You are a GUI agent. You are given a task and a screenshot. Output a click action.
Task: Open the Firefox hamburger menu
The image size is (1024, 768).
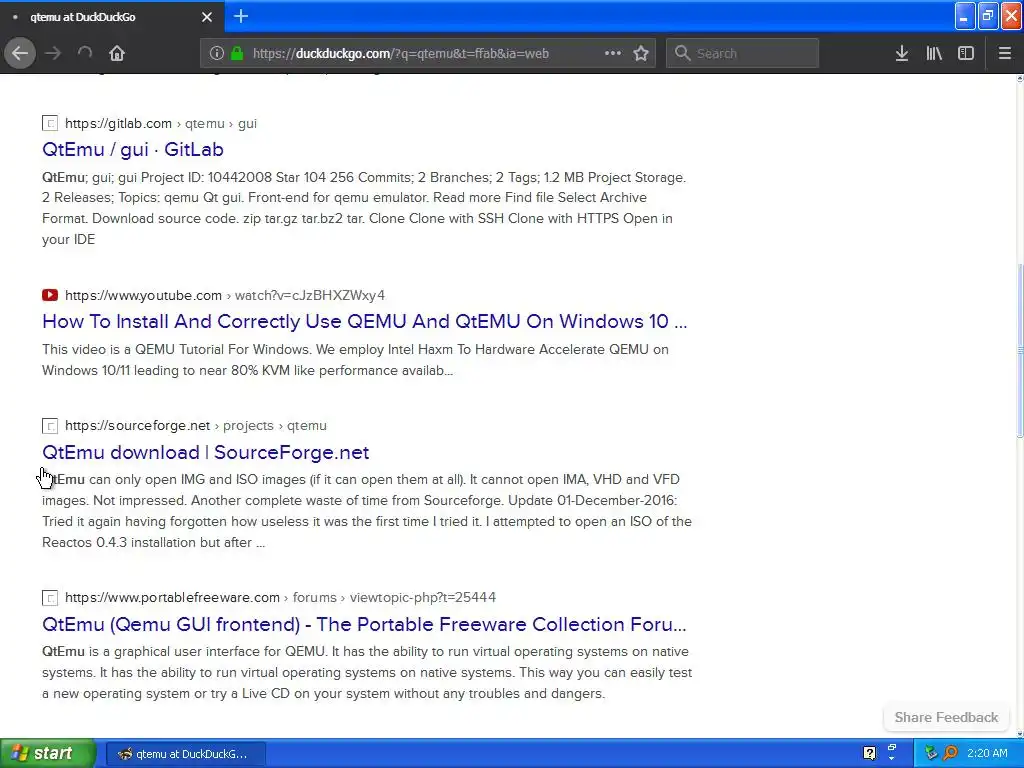coord(1005,53)
